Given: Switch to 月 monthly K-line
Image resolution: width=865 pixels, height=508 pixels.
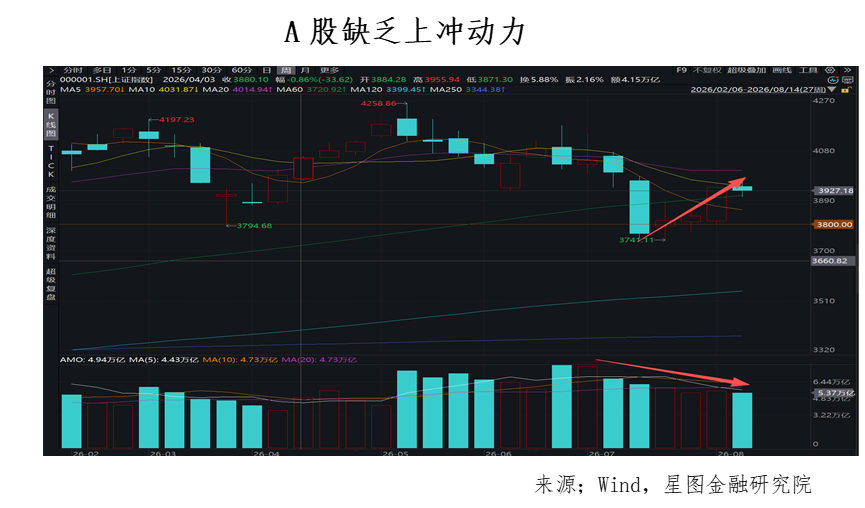Looking at the screenshot, I should pyautogui.click(x=305, y=71).
